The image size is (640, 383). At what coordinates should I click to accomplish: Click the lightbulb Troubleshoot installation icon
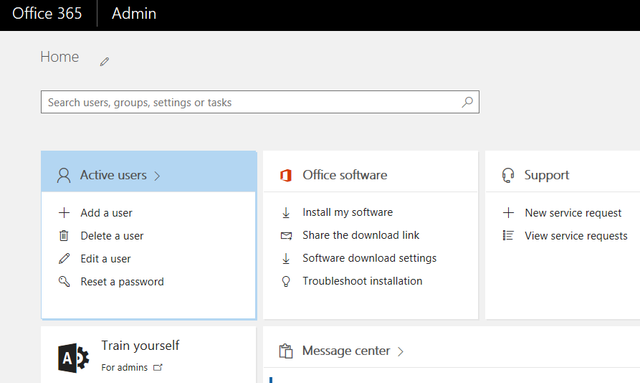coord(286,281)
